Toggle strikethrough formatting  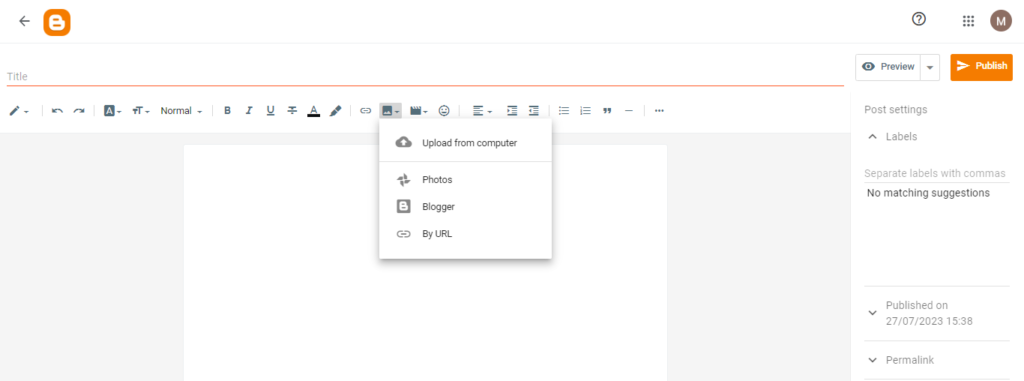coord(292,111)
